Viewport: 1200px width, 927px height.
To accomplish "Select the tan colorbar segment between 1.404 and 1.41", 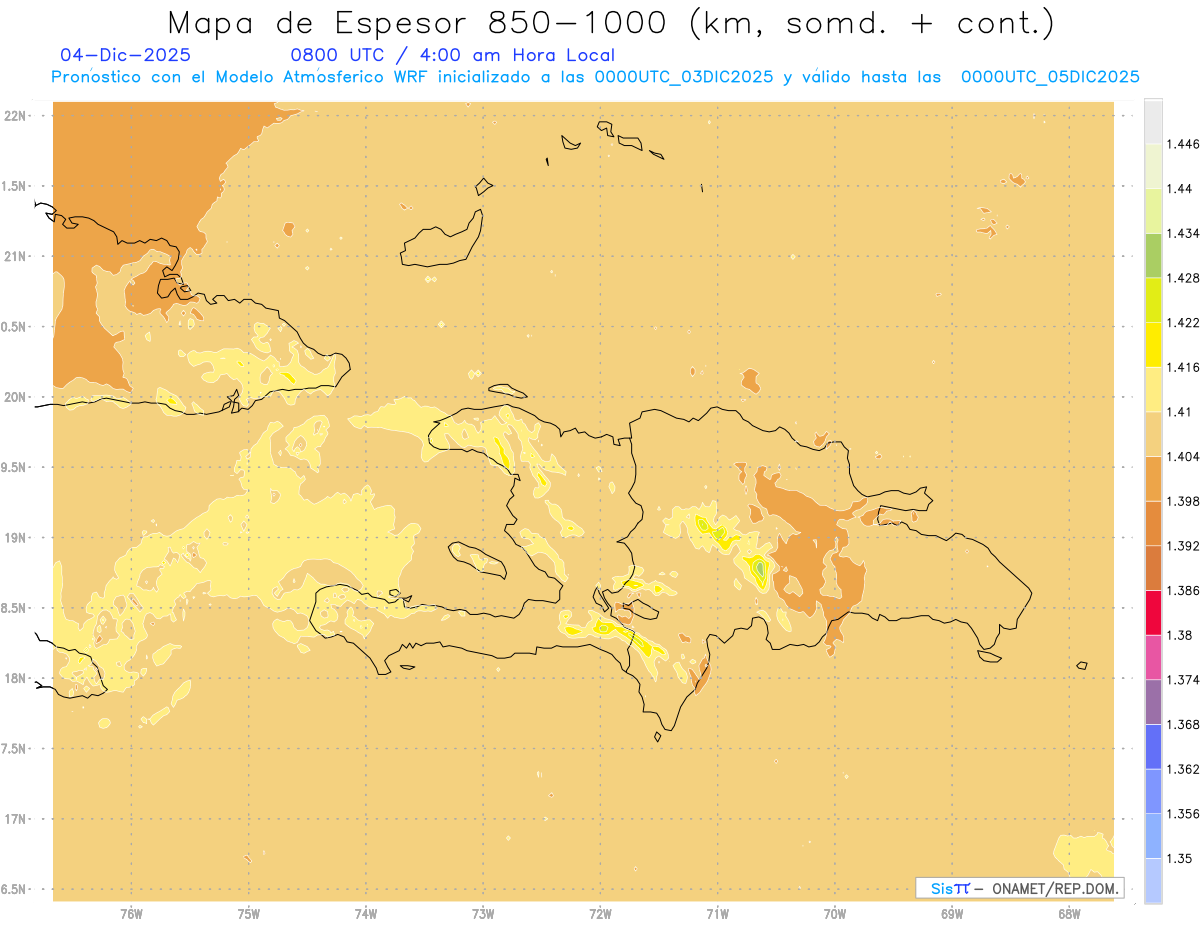I will pos(1153,434).
